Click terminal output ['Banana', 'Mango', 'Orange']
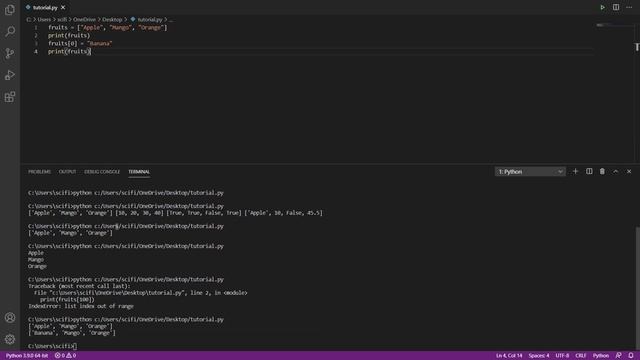640x360 pixels. (x=72, y=333)
